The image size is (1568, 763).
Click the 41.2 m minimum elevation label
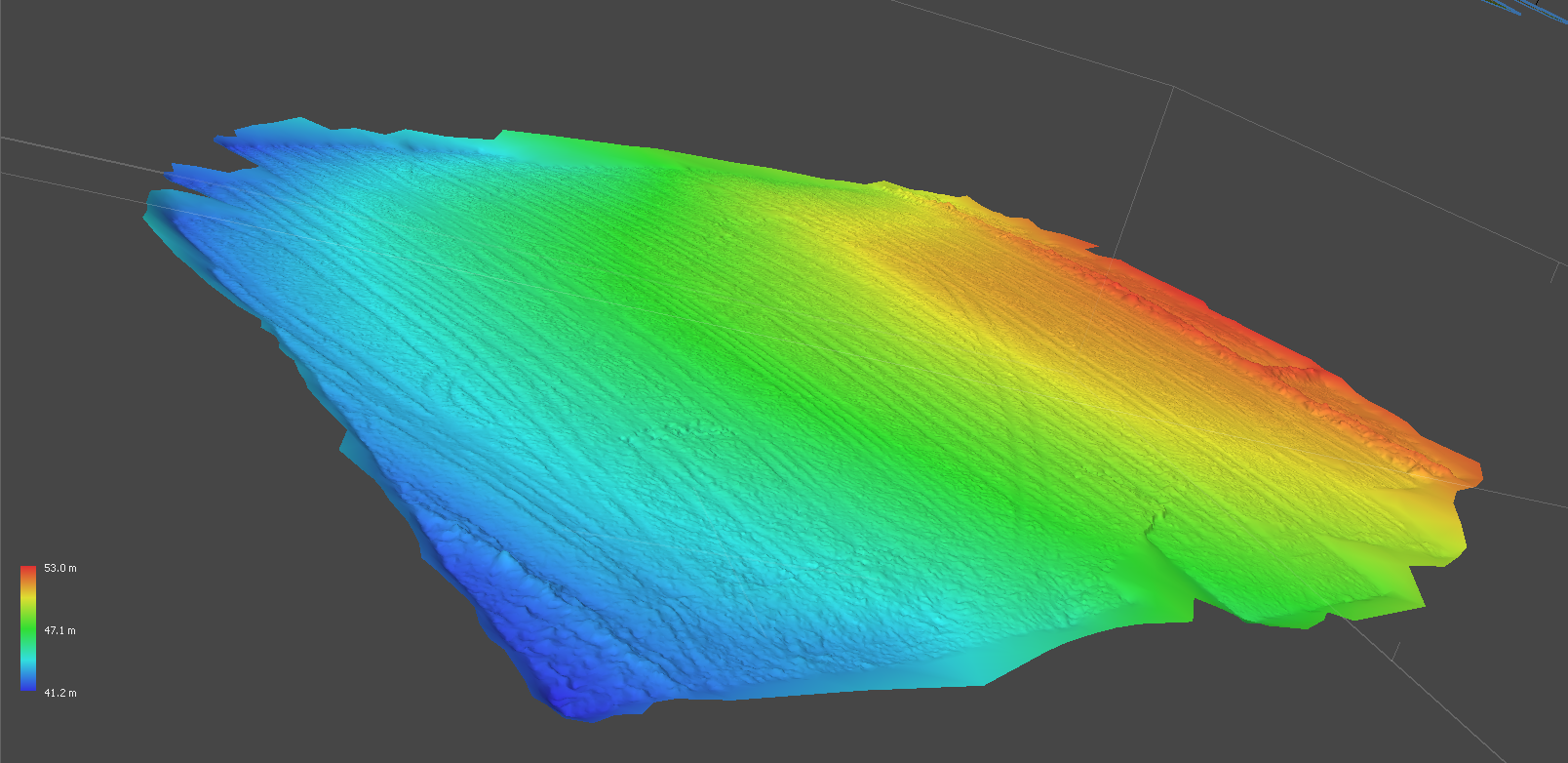(x=59, y=693)
